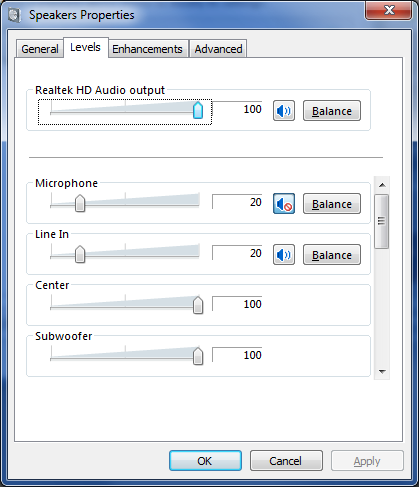Mute the Line In speaker icon
Screen dimensions: 419x487
284,255
